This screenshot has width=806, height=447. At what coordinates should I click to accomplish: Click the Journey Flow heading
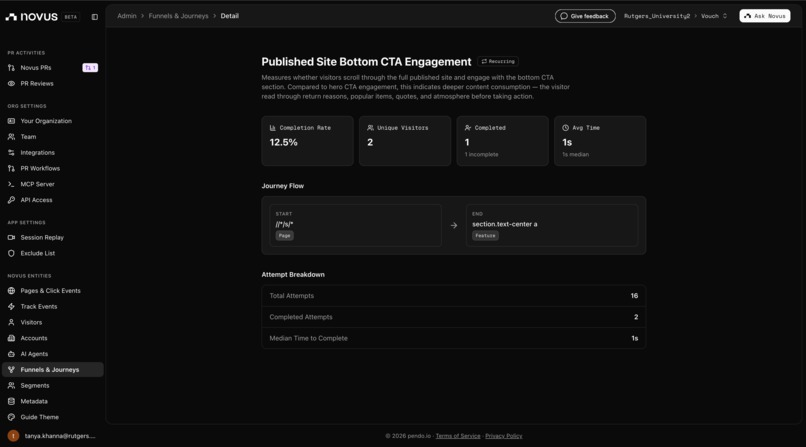click(283, 186)
